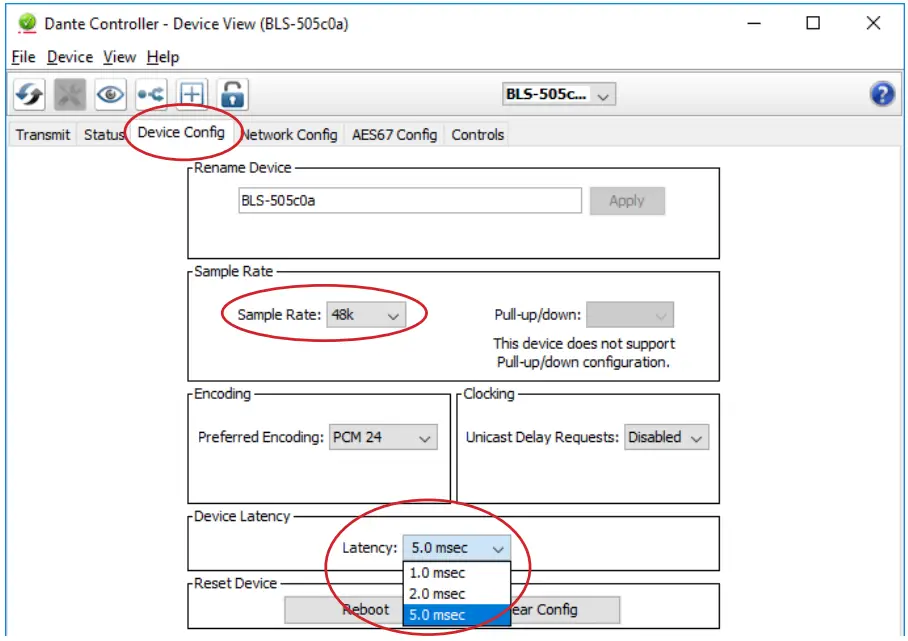Click the 'Unicast Delay Requests:' label
Viewport: 908px width, 641px height.
(x=542, y=437)
